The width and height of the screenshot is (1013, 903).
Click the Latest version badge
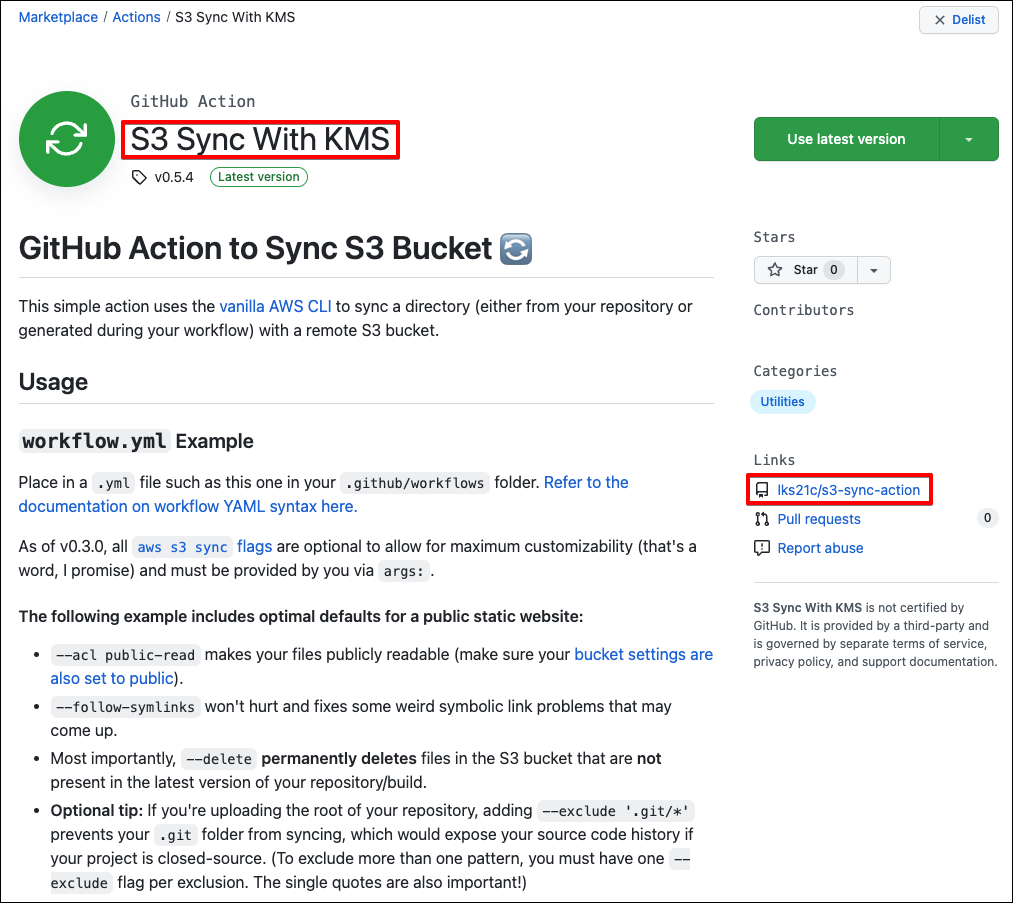pyautogui.click(x=258, y=177)
